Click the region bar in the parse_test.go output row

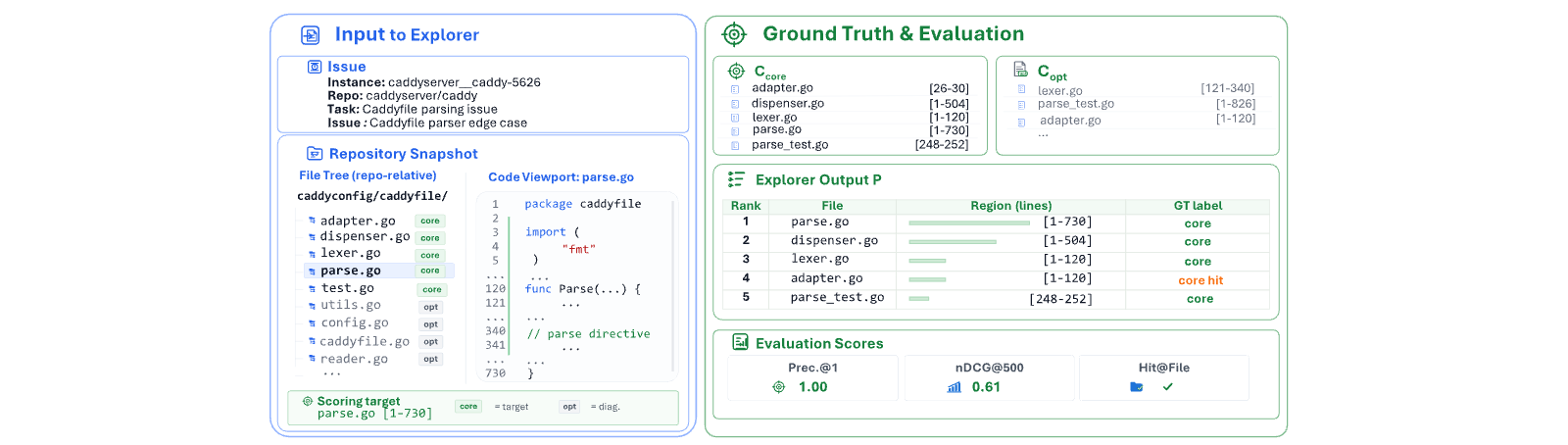click(918, 299)
